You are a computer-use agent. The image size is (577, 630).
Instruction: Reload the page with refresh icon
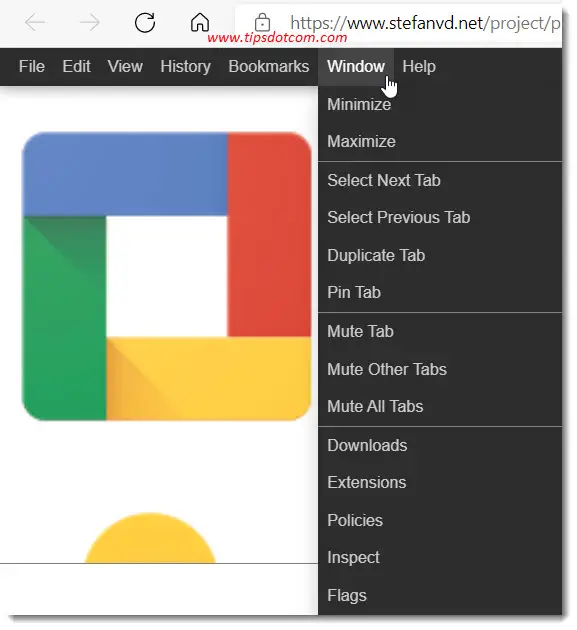(145, 22)
